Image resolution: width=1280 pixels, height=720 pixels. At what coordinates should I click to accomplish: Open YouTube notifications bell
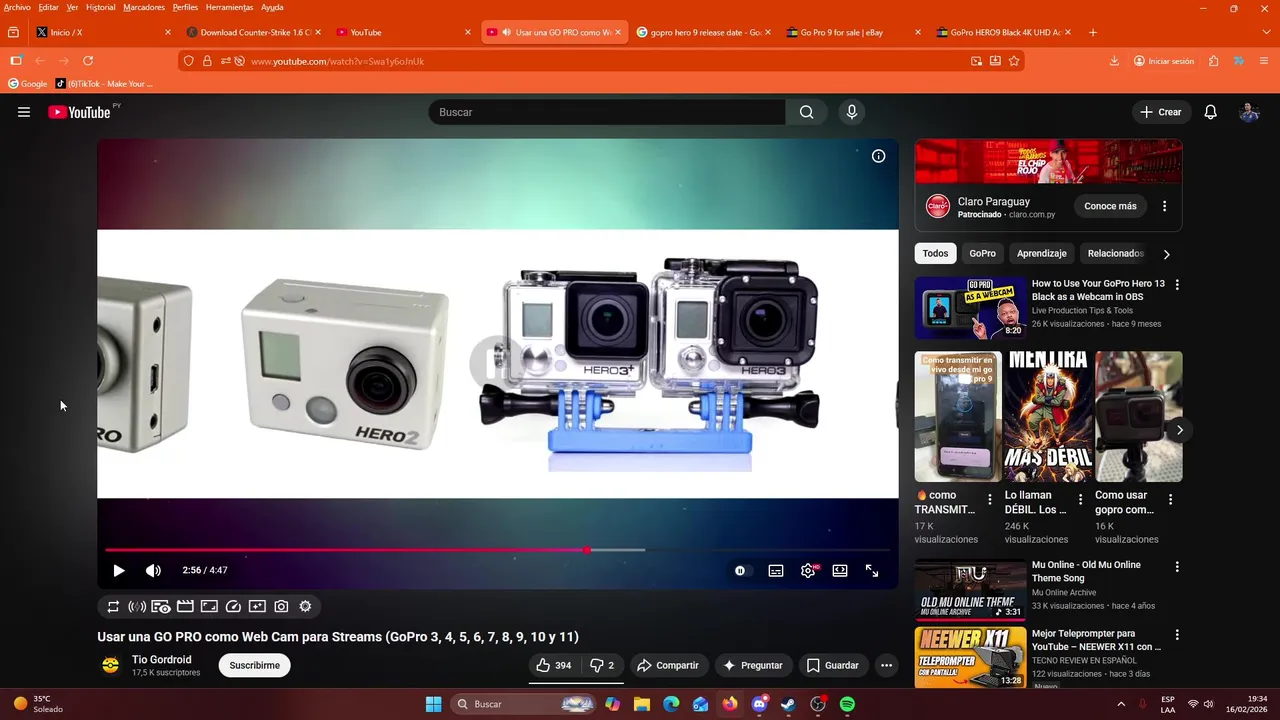(x=1210, y=112)
